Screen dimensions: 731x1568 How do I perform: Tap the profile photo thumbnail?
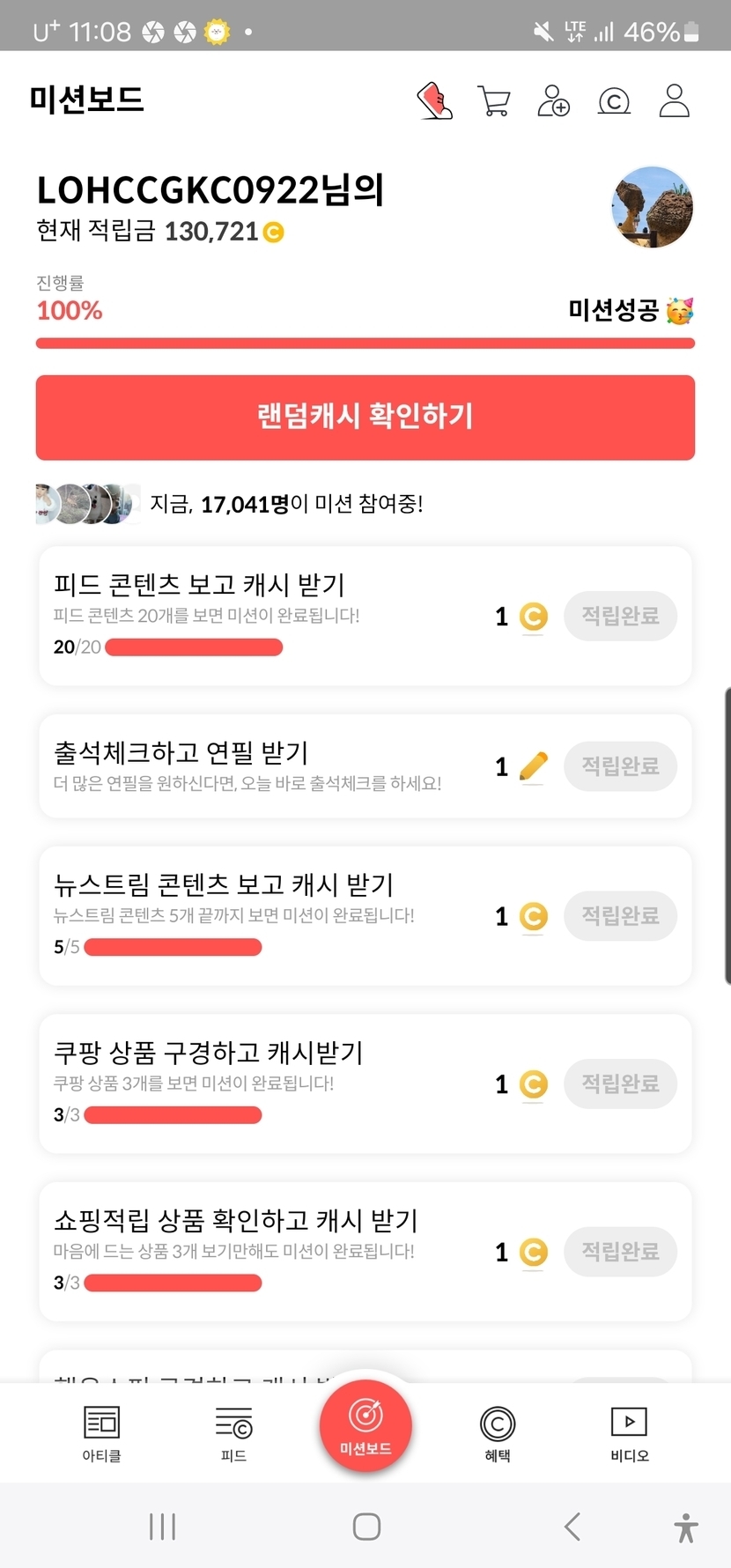tap(653, 208)
